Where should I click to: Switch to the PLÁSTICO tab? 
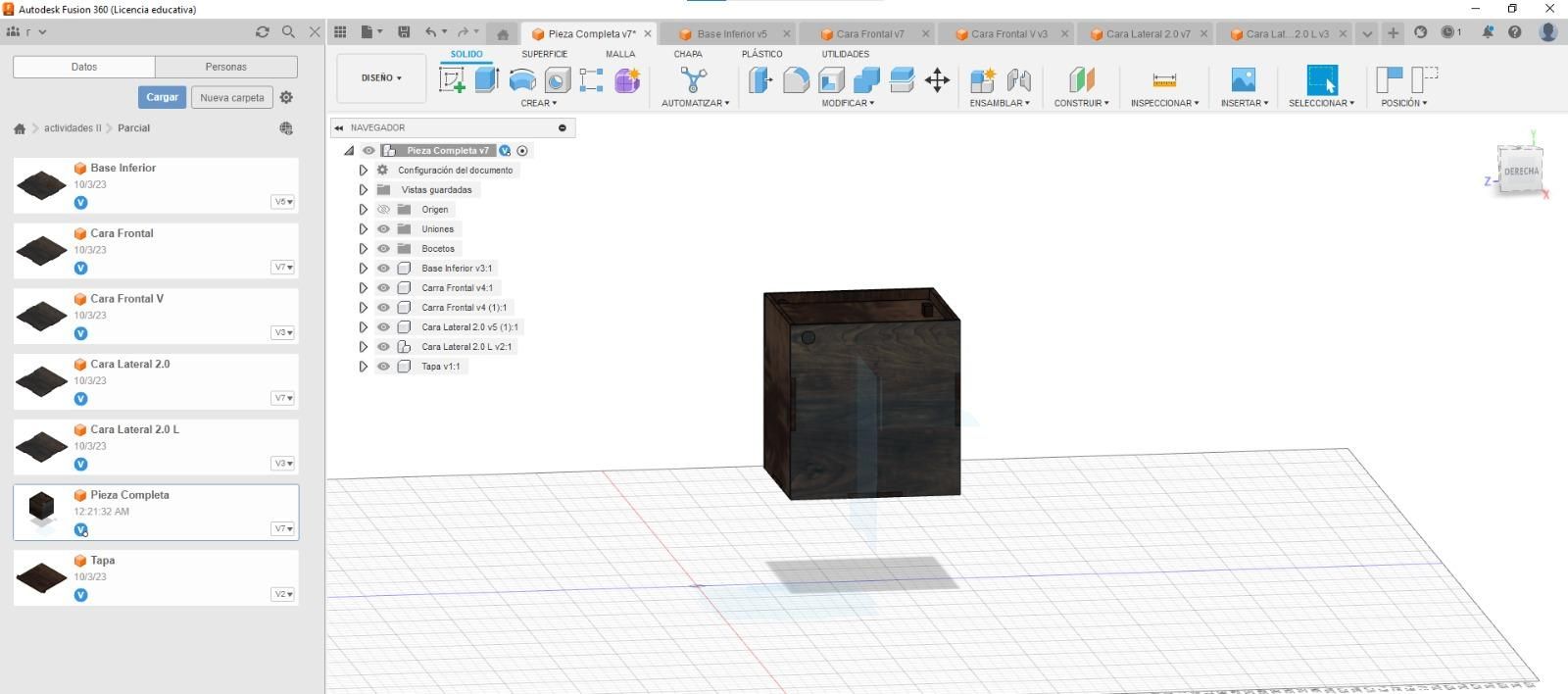761,54
